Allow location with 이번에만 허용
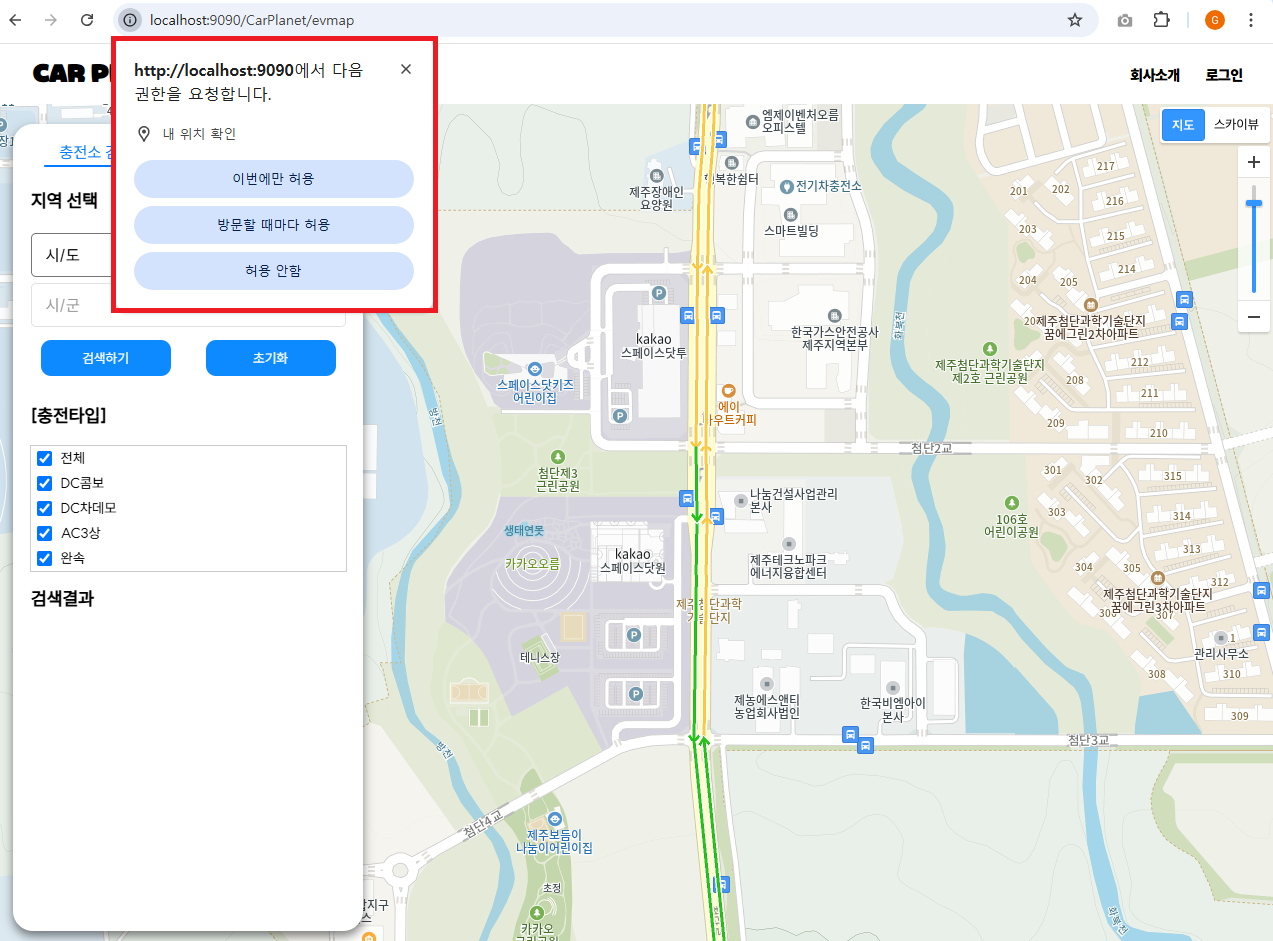This screenshot has width=1273, height=941. pyautogui.click(x=274, y=179)
